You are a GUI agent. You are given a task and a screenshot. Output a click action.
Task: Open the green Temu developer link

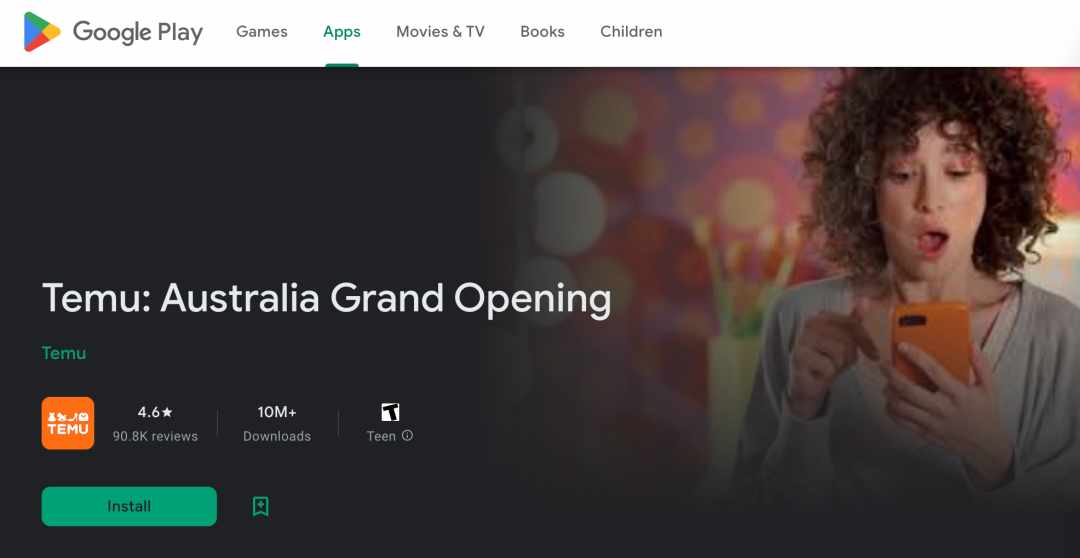[64, 353]
